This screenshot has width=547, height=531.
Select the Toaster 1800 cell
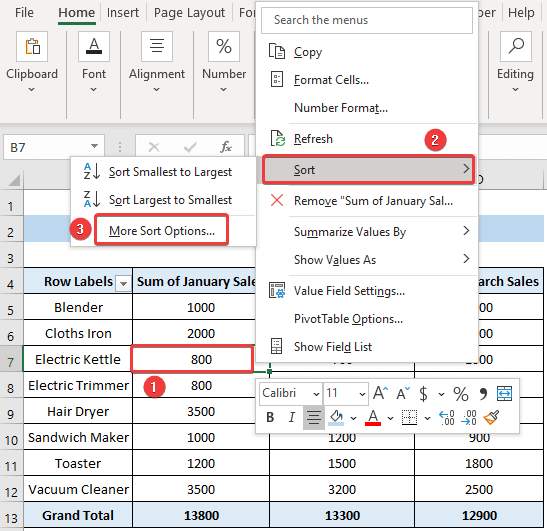(479, 463)
